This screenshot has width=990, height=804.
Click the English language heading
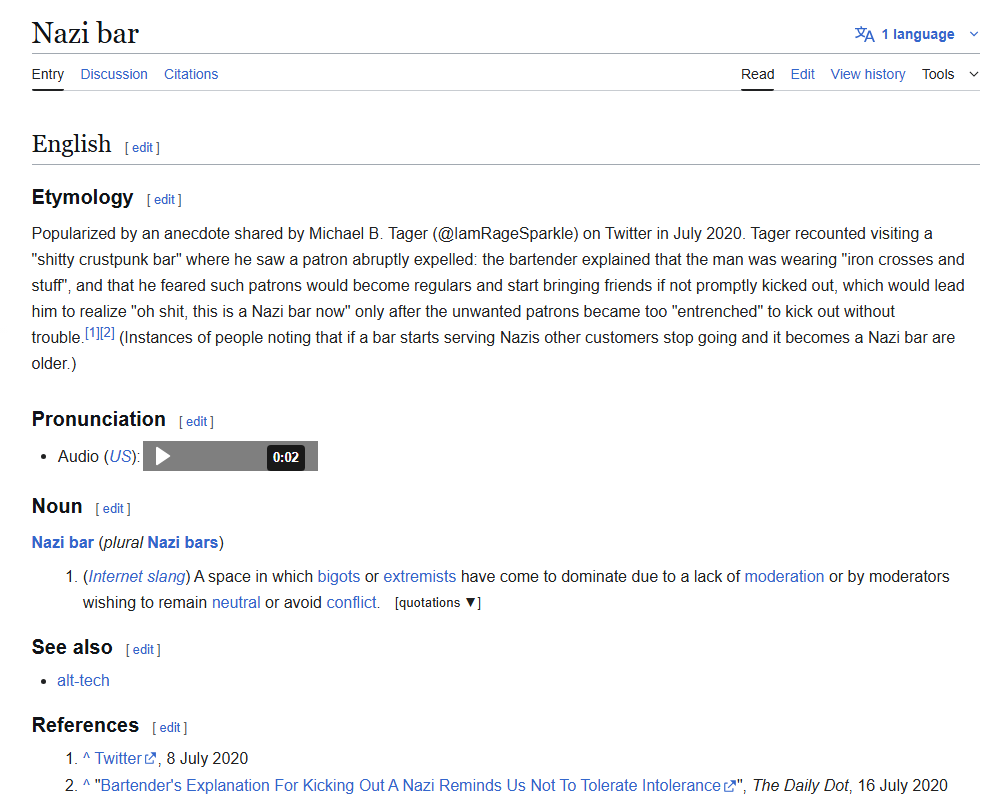point(71,145)
